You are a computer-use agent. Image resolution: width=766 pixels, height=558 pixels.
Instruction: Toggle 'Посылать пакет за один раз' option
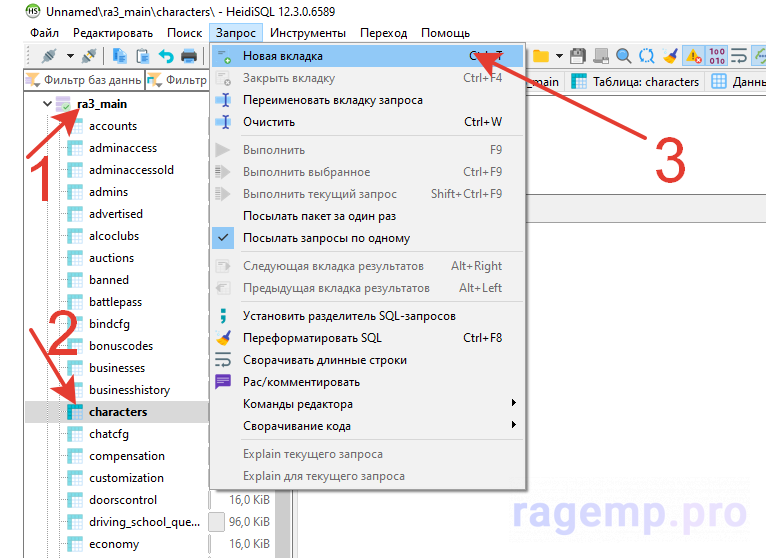click(319, 216)
